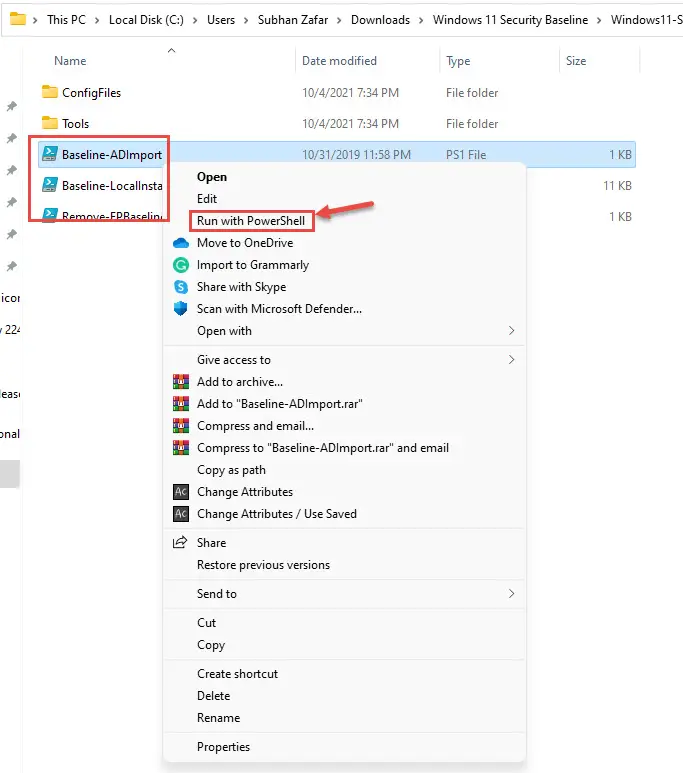This screenshot has height=773, width=683.
Task: Click the OneDrive cloud icon in context menu
Action: pos(181,243)
